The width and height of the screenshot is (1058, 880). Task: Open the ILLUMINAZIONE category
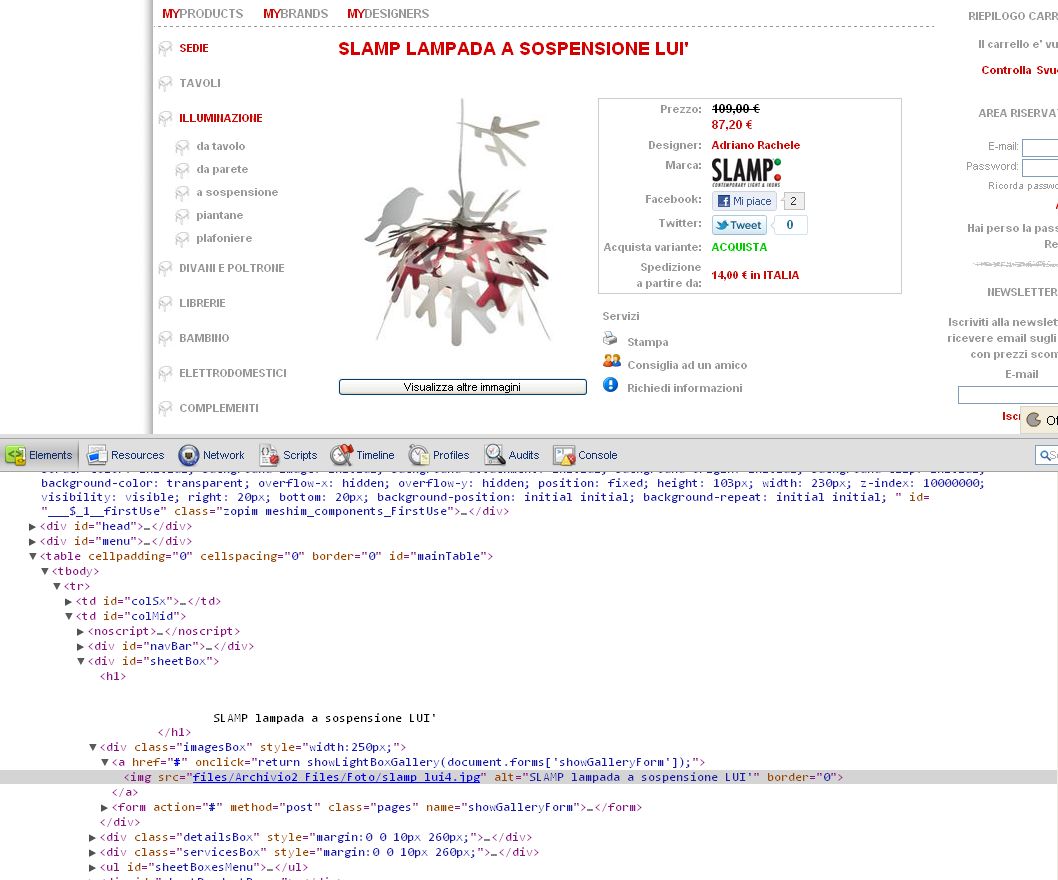[221, 118]
